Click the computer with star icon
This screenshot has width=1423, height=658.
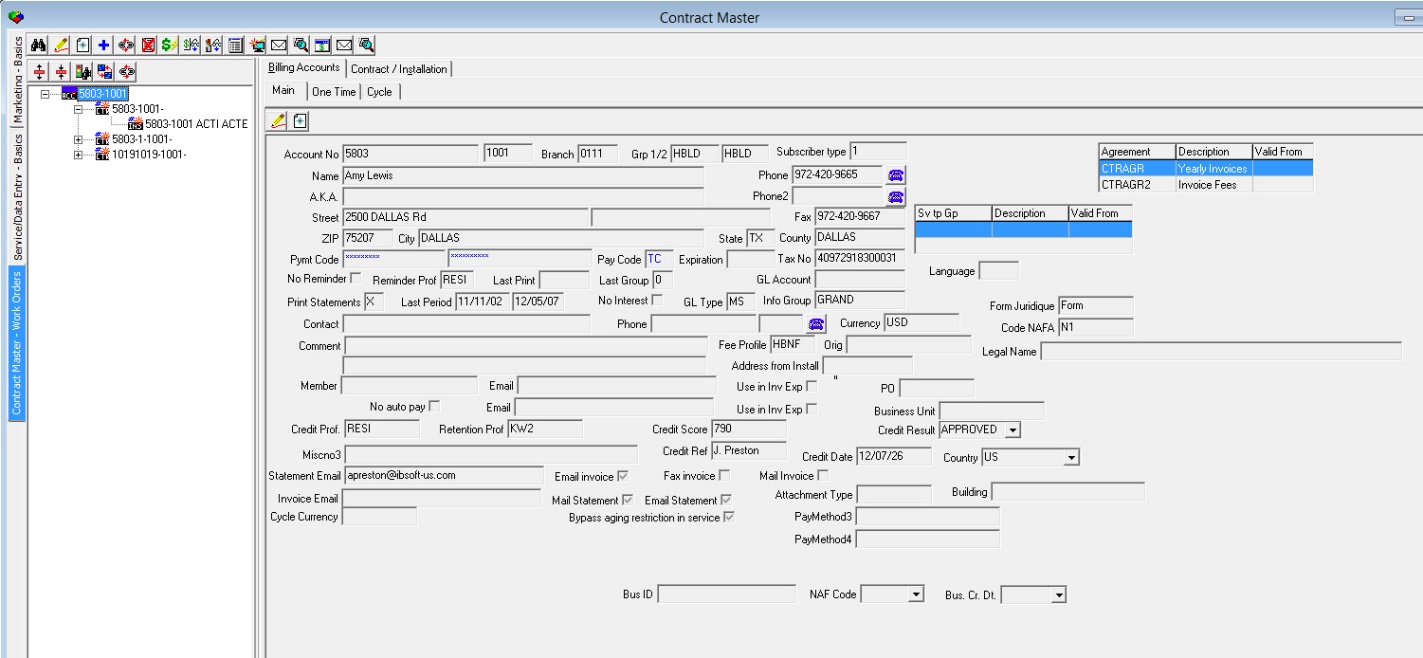(258, 45)
